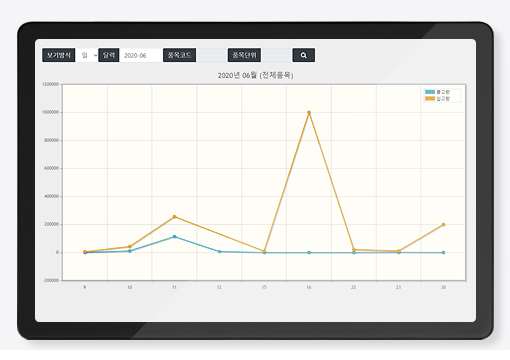Click the empty 품목단위 input field
The image size is (510, 360).
tap(276, 55)
